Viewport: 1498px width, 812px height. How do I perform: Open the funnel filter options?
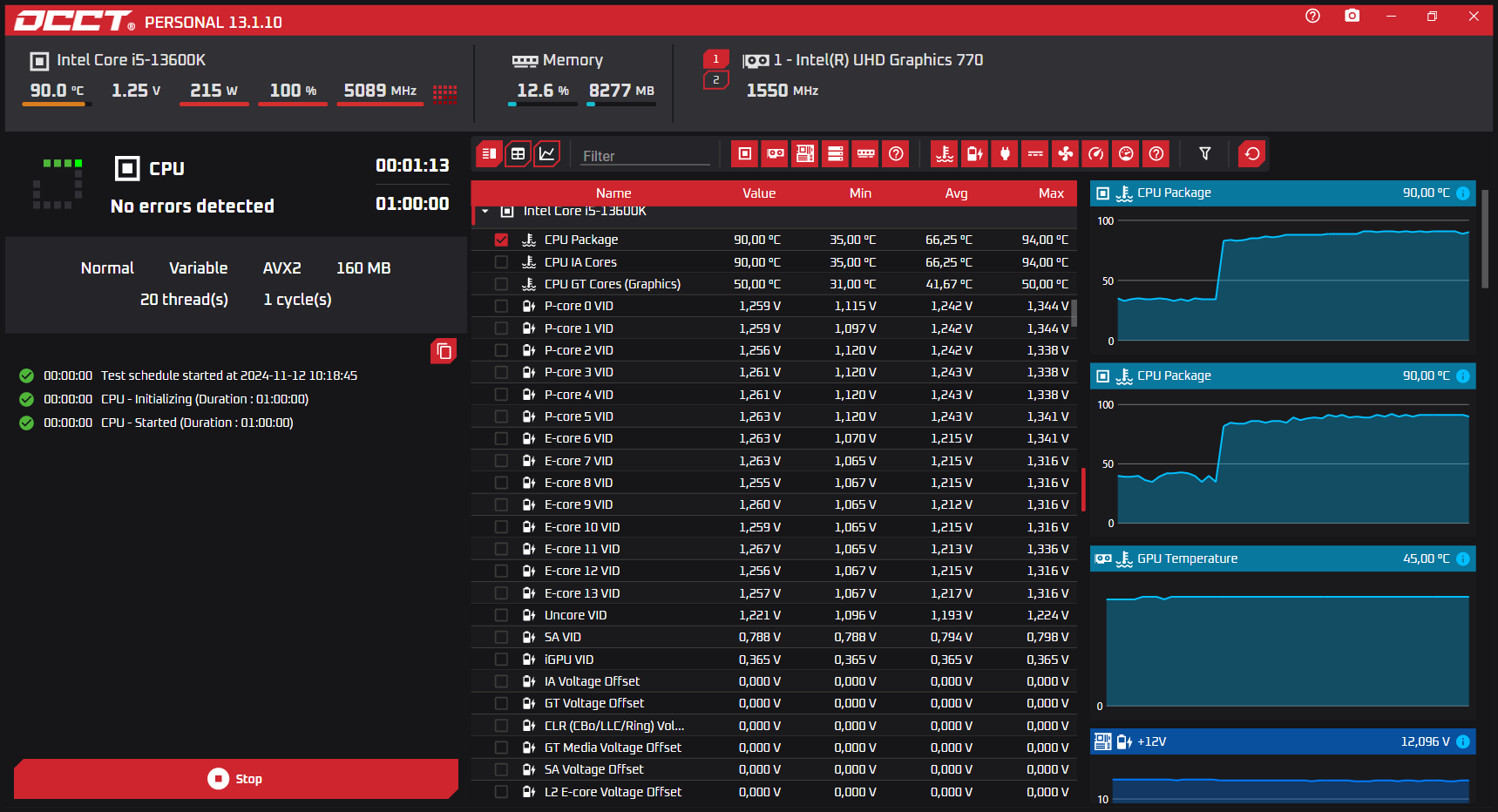(1204, 154)
